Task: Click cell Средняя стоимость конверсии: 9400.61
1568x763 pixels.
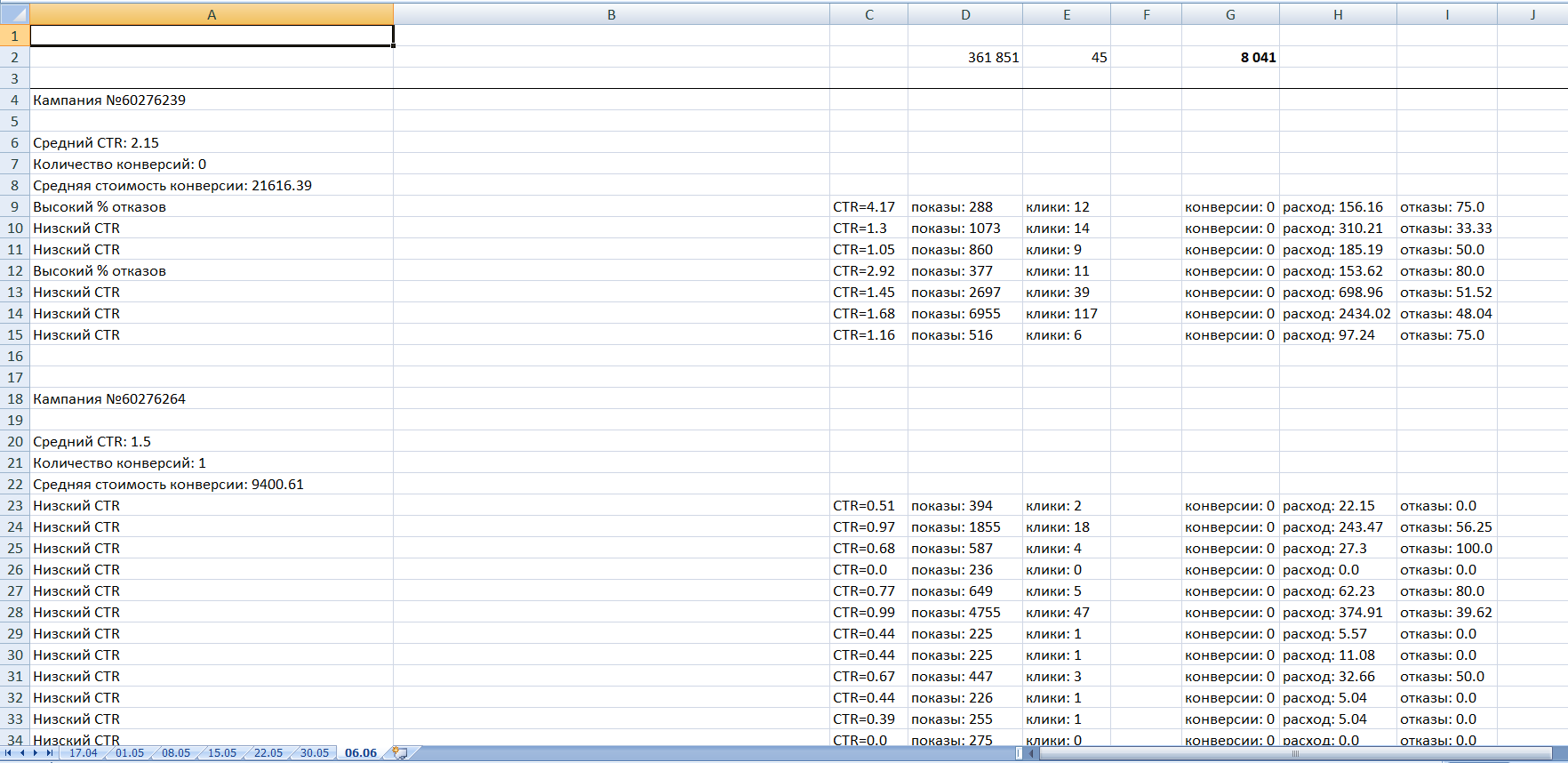Action: pos(212,484)
